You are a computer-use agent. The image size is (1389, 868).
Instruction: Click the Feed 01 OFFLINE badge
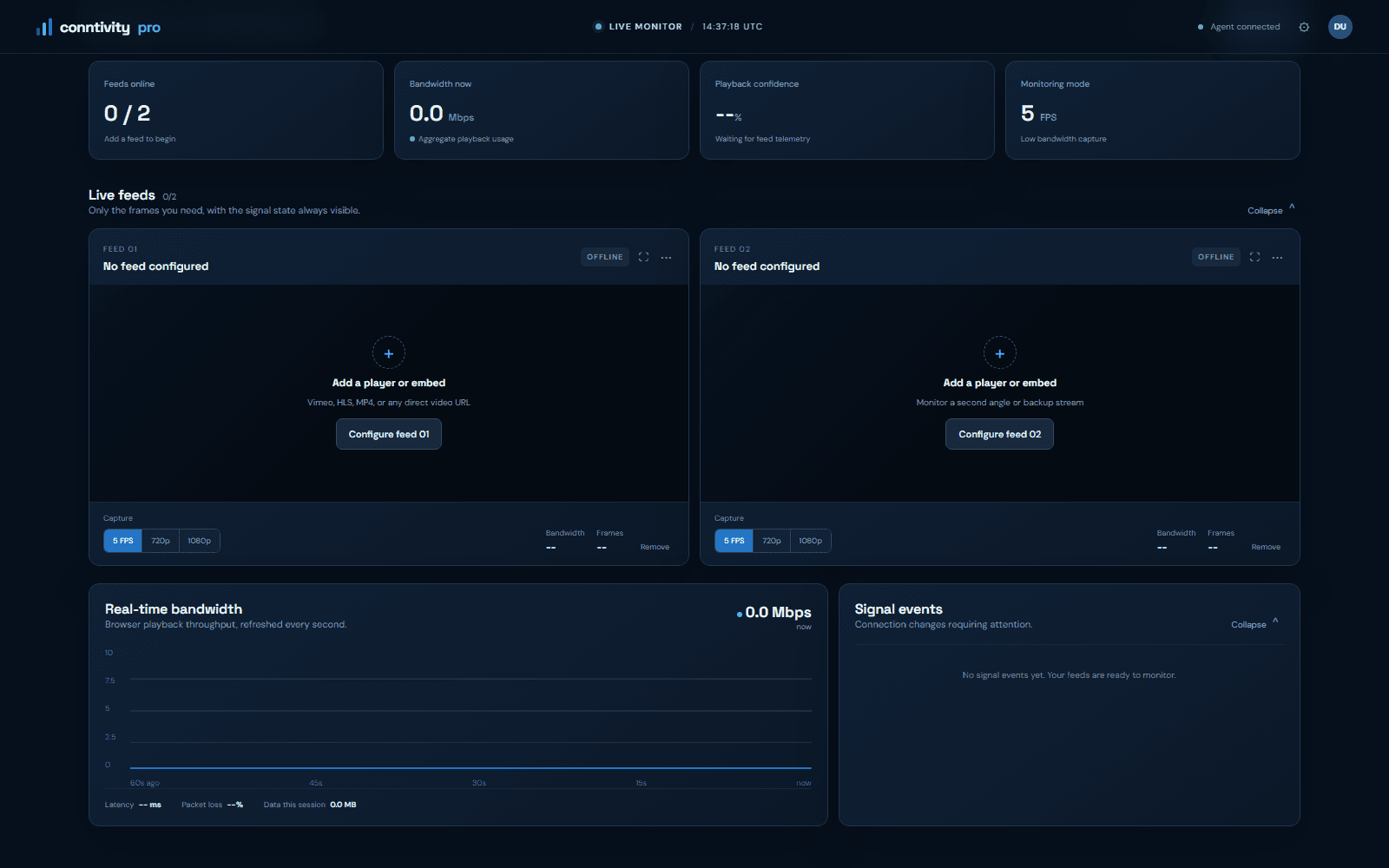pos(605,257)
